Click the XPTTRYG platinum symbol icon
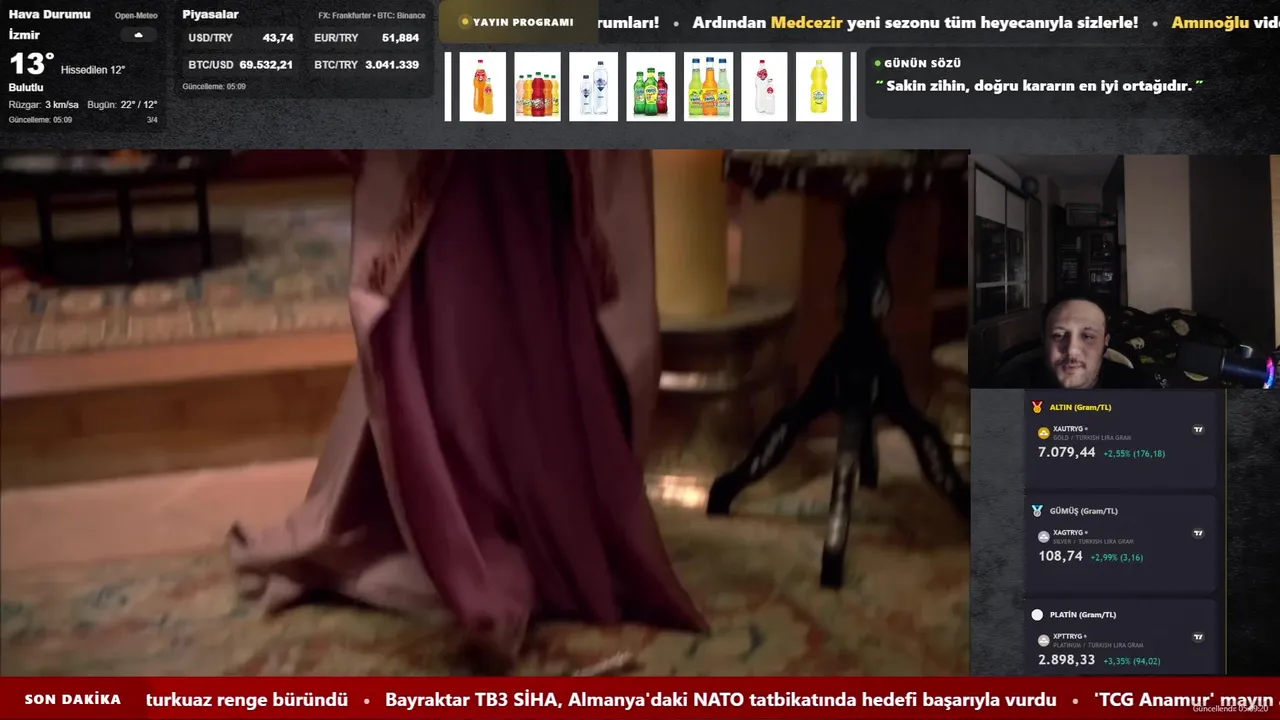Screen dimensions: 1280x720 [1044, 640]
